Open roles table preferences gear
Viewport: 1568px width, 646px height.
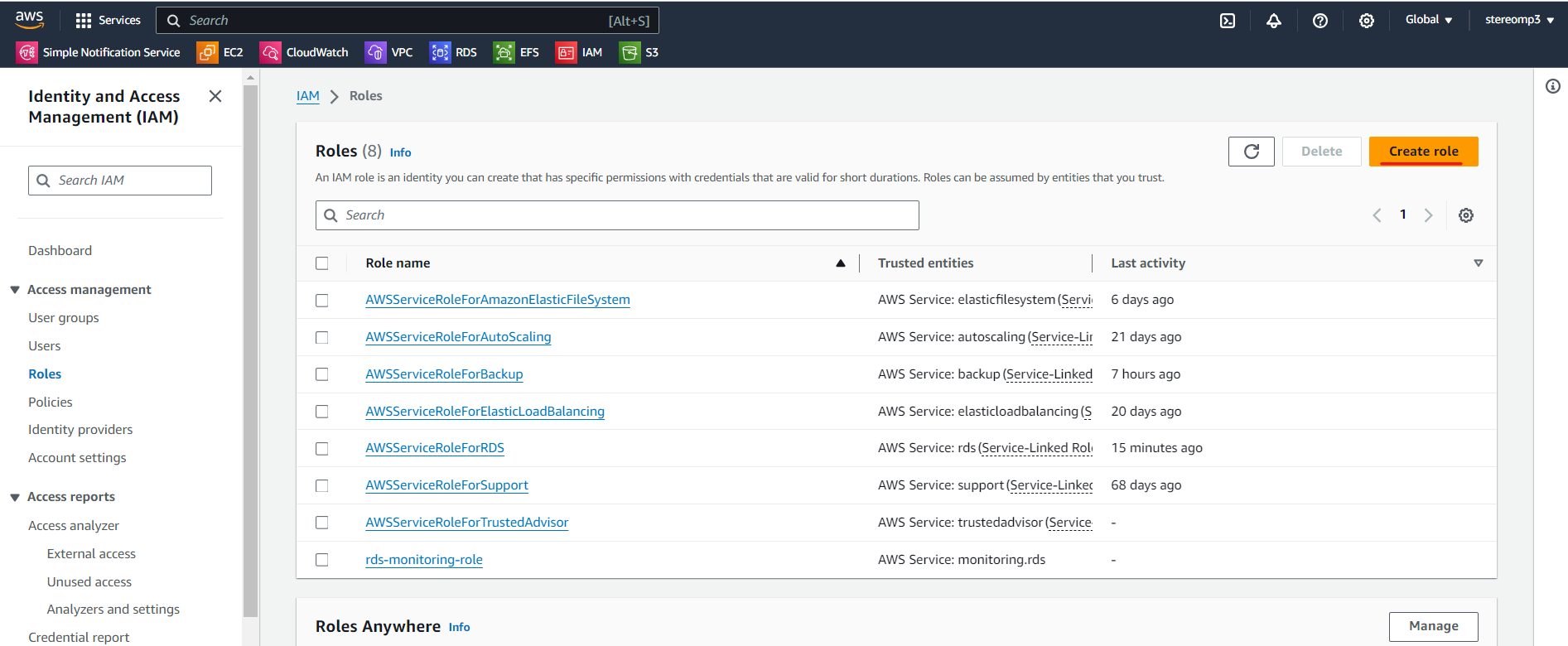(x=1466, y=215)
